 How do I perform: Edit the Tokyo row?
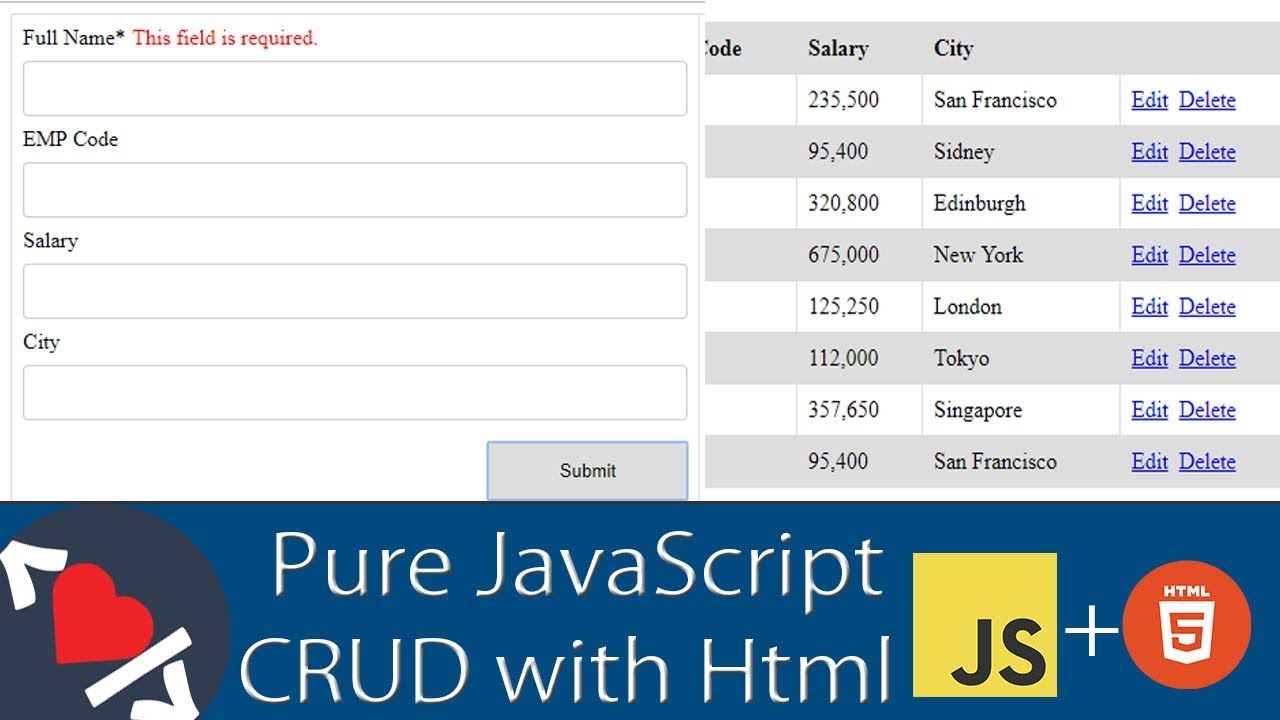coord(1149,358)
